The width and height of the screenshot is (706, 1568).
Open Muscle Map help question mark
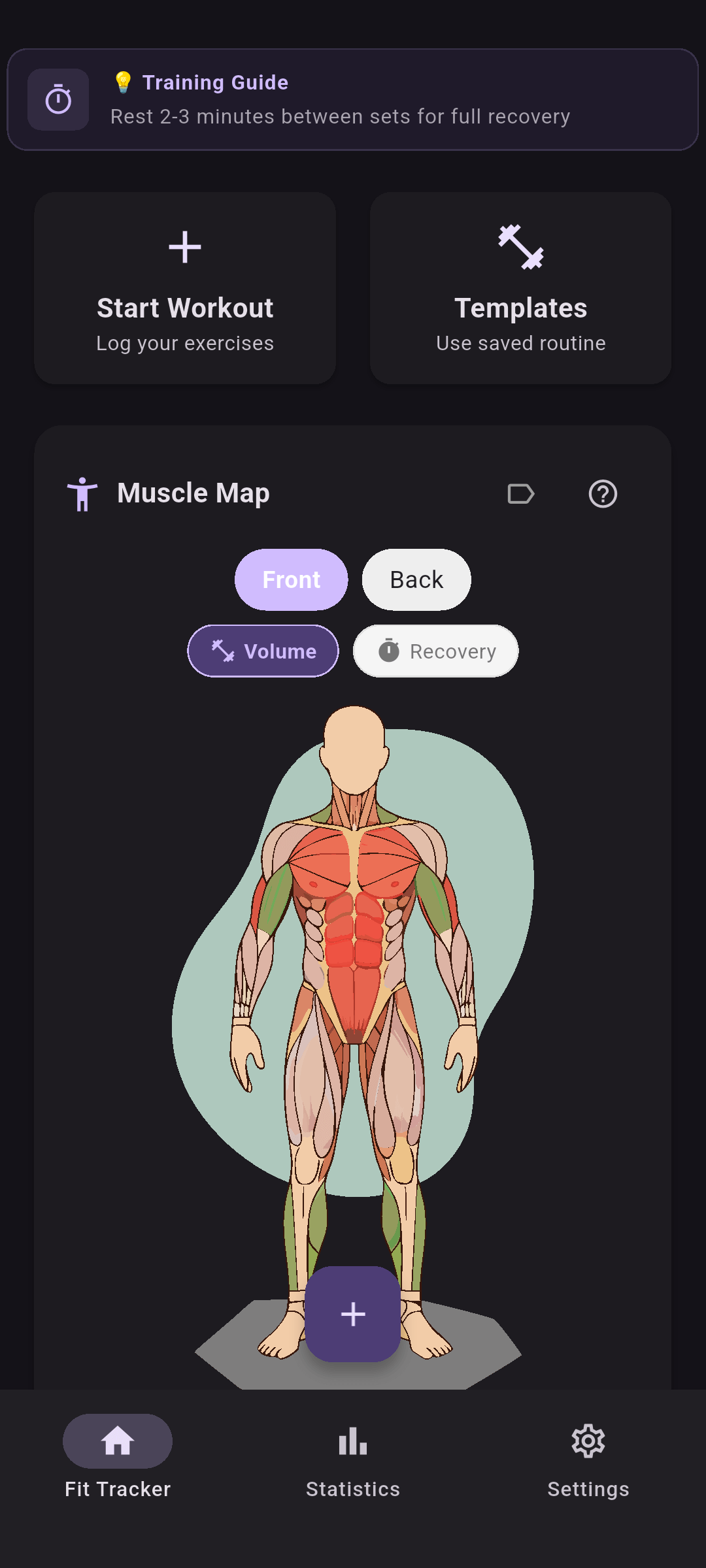[x=603, y=494]
